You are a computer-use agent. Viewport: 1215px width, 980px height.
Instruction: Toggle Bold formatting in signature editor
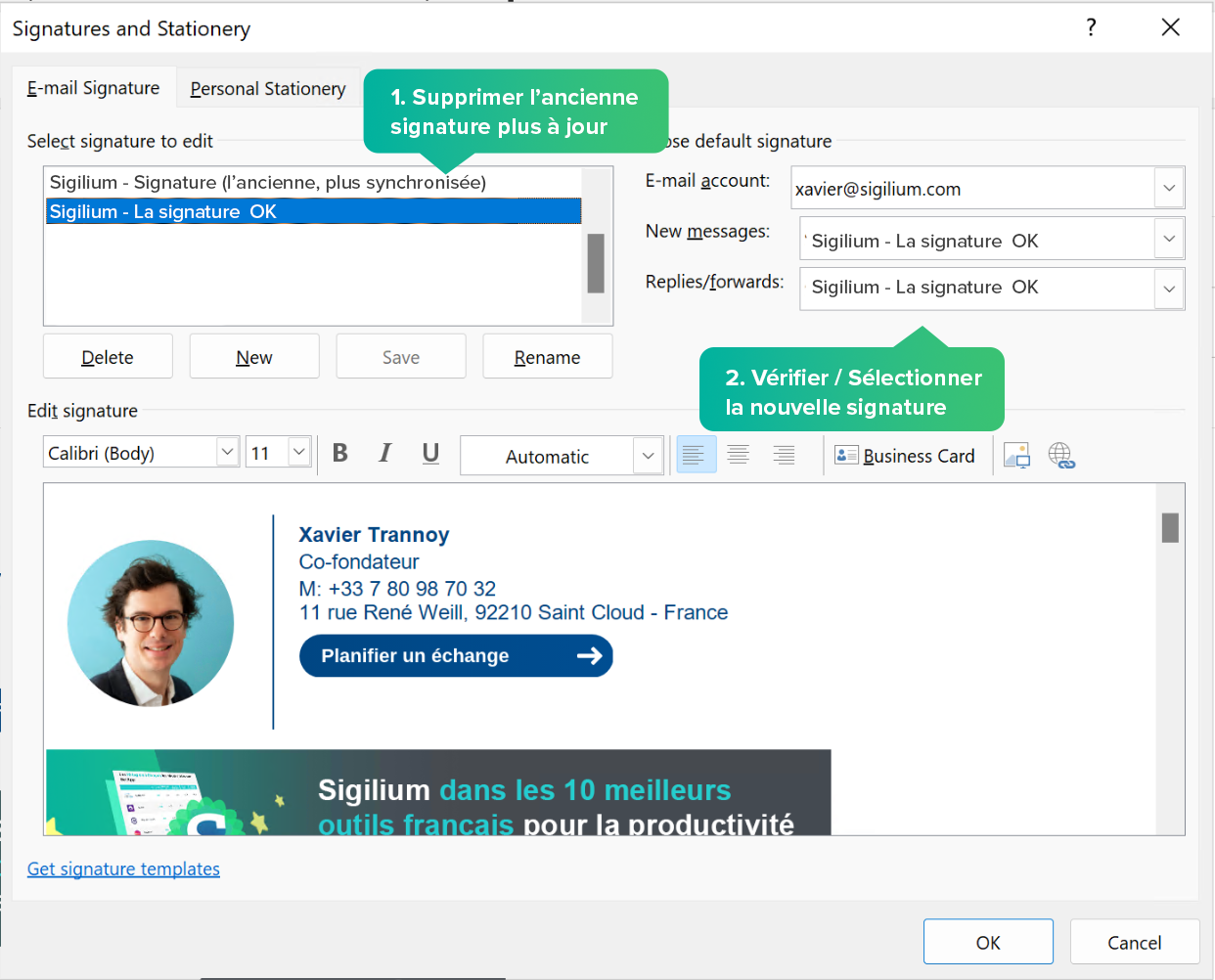340,453
